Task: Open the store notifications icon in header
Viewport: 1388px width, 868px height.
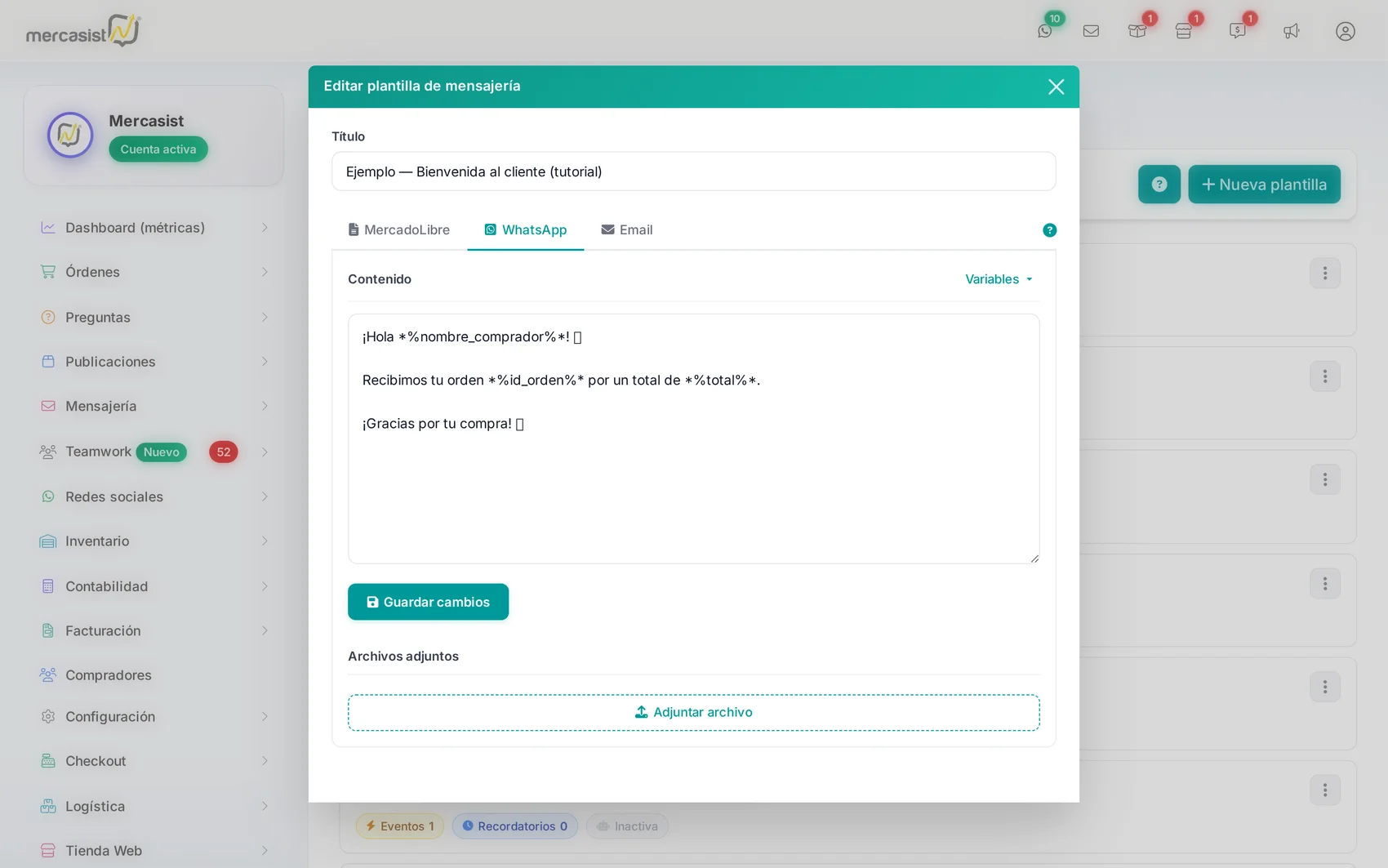Action: [x=1184, y=31]
